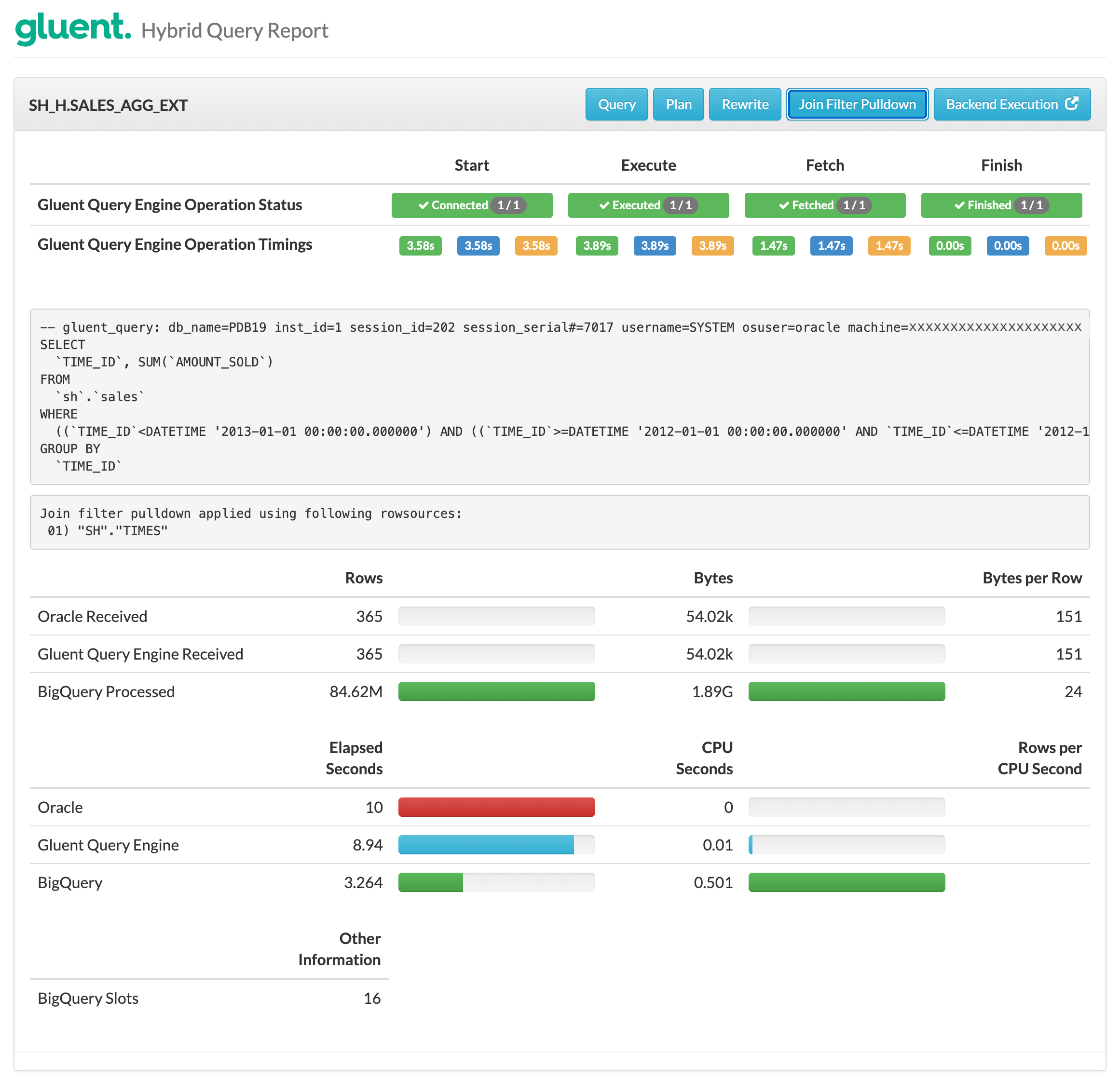This screenshot has height=1080, width=1120.
Task: Click the Fetched 1/1 status badge
Action: (x=825, y=205)
